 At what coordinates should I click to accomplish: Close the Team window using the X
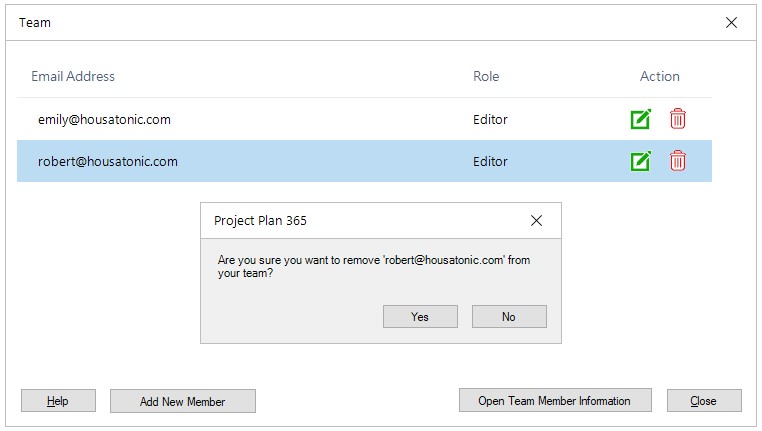click(x=731, y=22)
